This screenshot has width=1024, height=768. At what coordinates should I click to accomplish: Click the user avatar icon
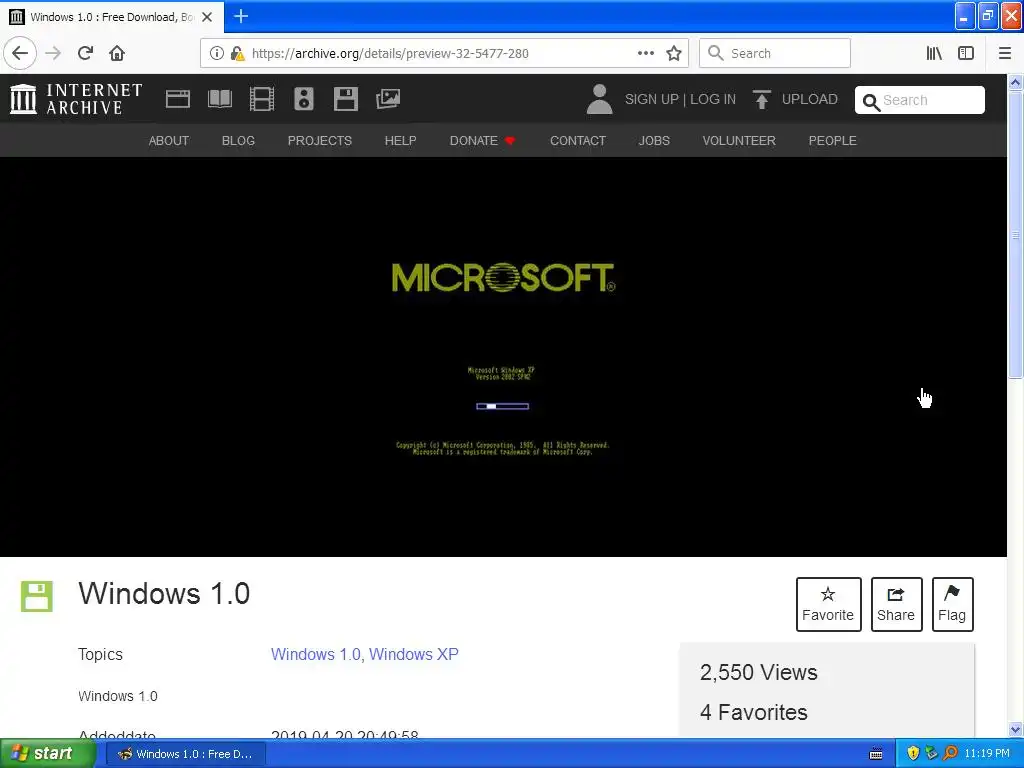[x=599, y=99]
